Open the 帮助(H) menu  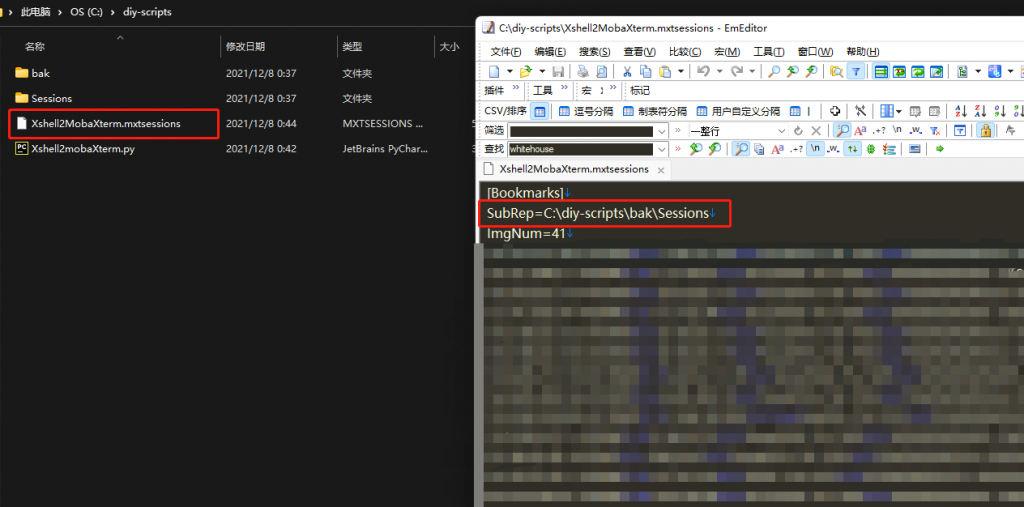click(863, 52)
